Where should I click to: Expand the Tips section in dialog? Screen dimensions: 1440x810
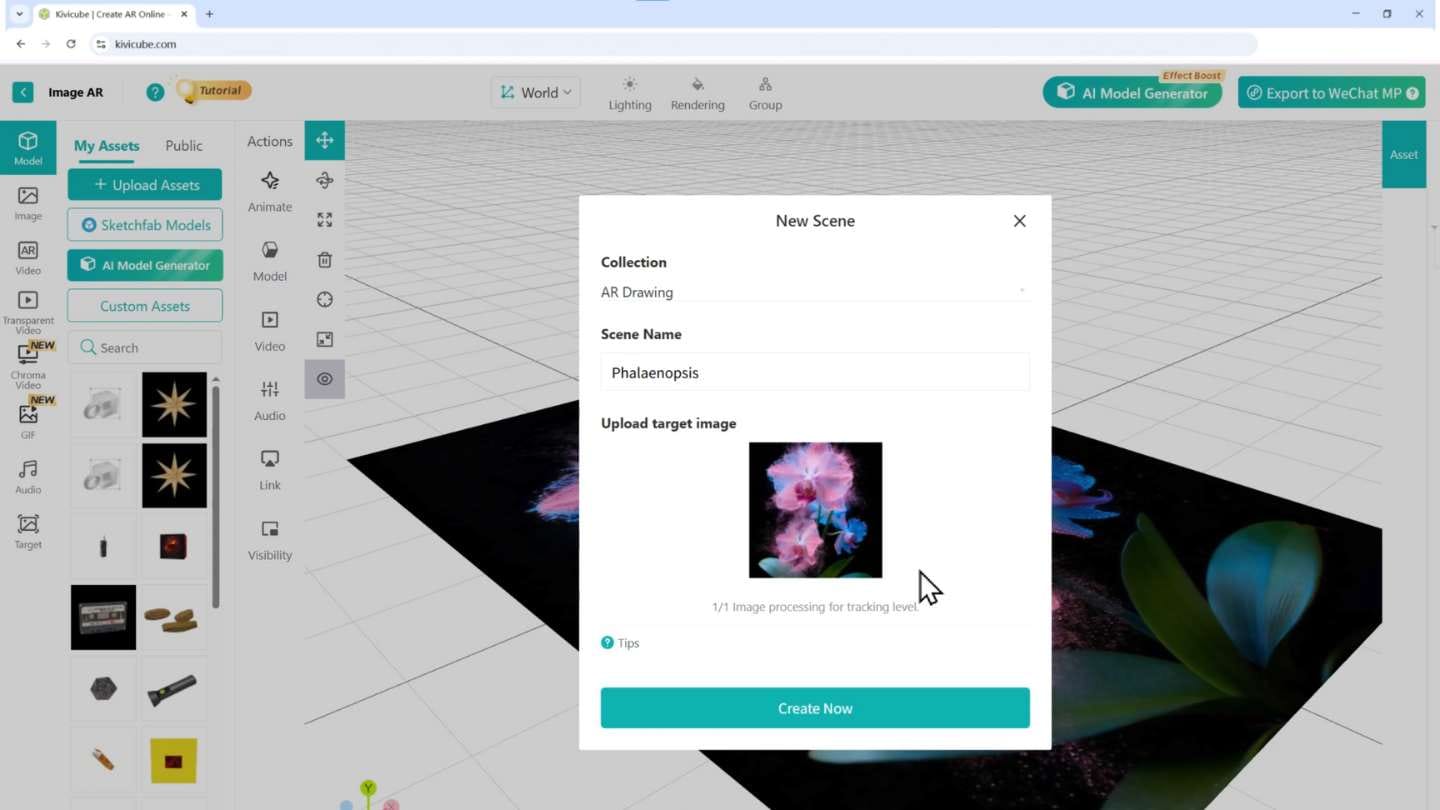pos(620,643)
